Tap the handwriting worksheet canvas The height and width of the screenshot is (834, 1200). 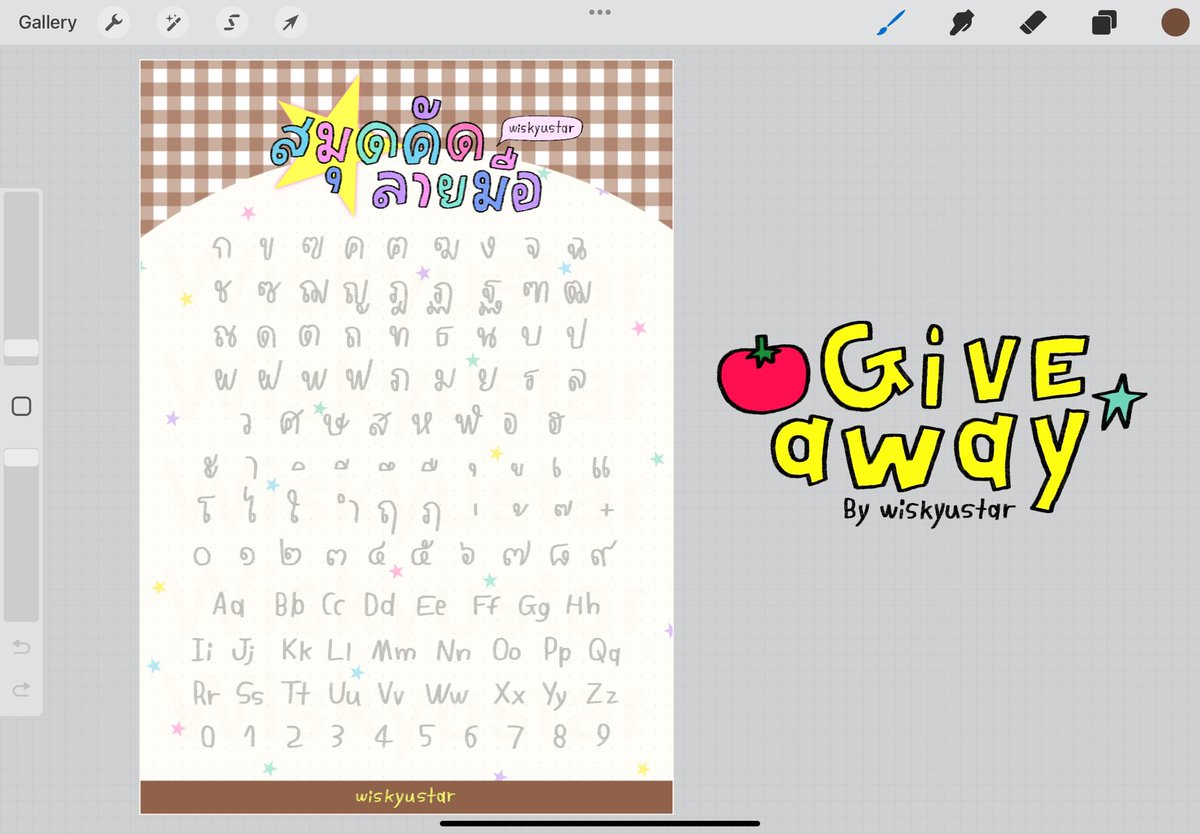(x=406, y=437)
